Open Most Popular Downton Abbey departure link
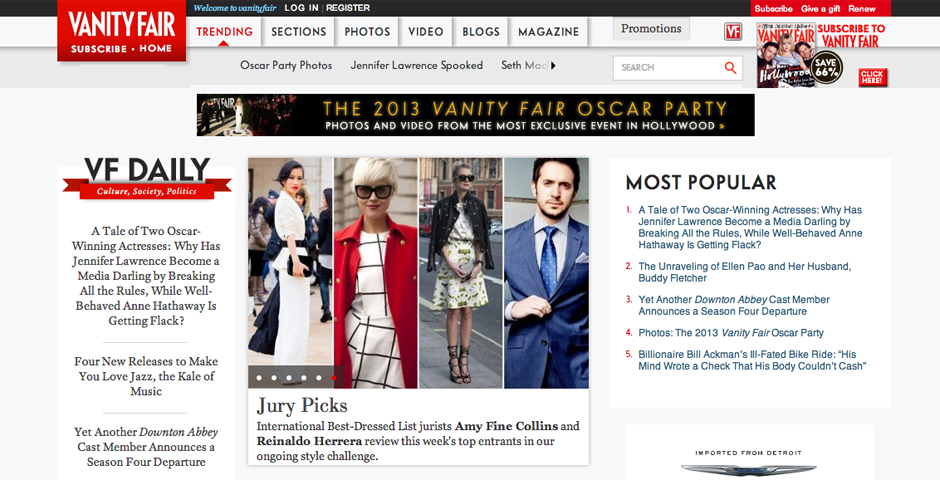The width and height of the screenshot is (940, 480). point(734,305)
